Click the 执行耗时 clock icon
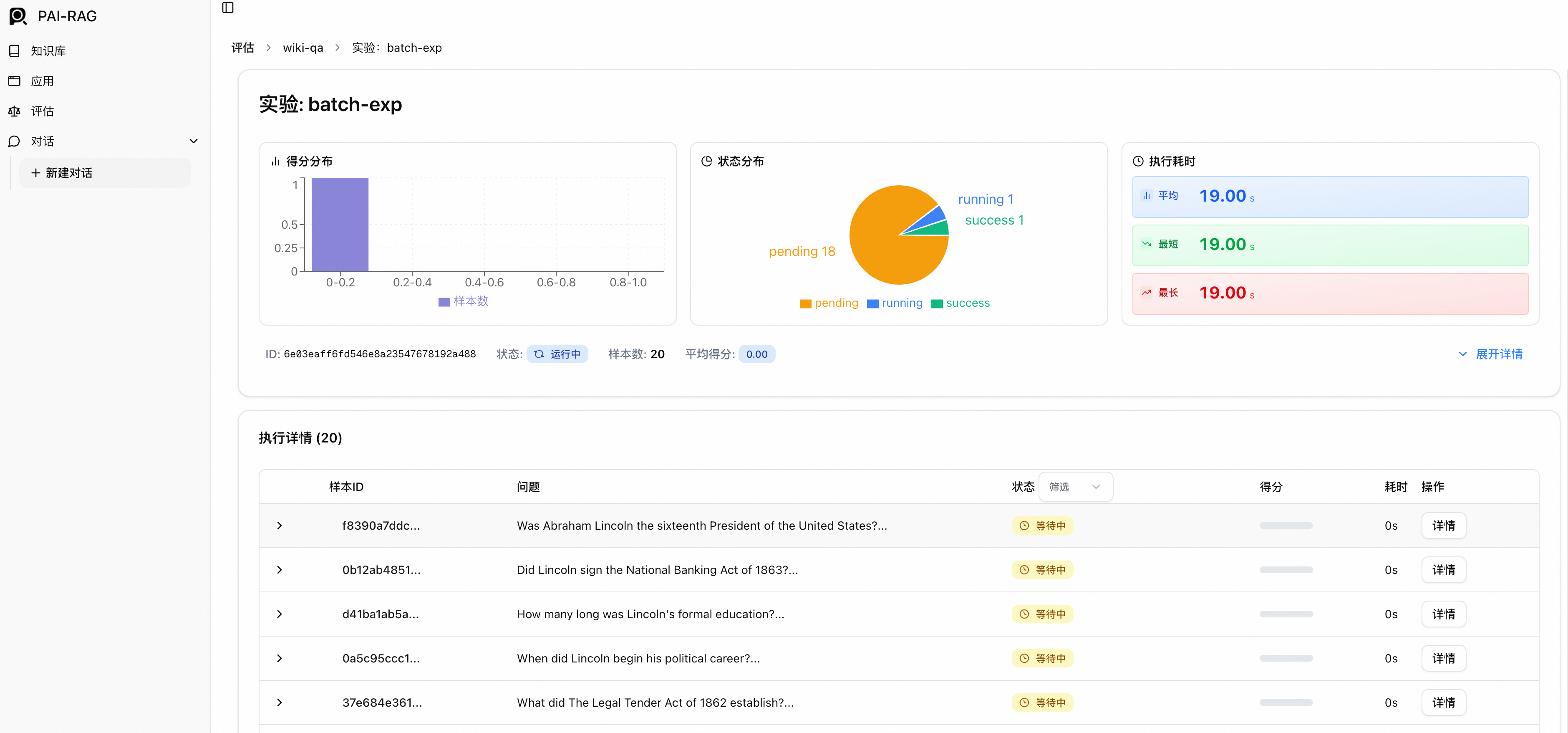This screenshot has width=1568, height=733. (1138, 161)
